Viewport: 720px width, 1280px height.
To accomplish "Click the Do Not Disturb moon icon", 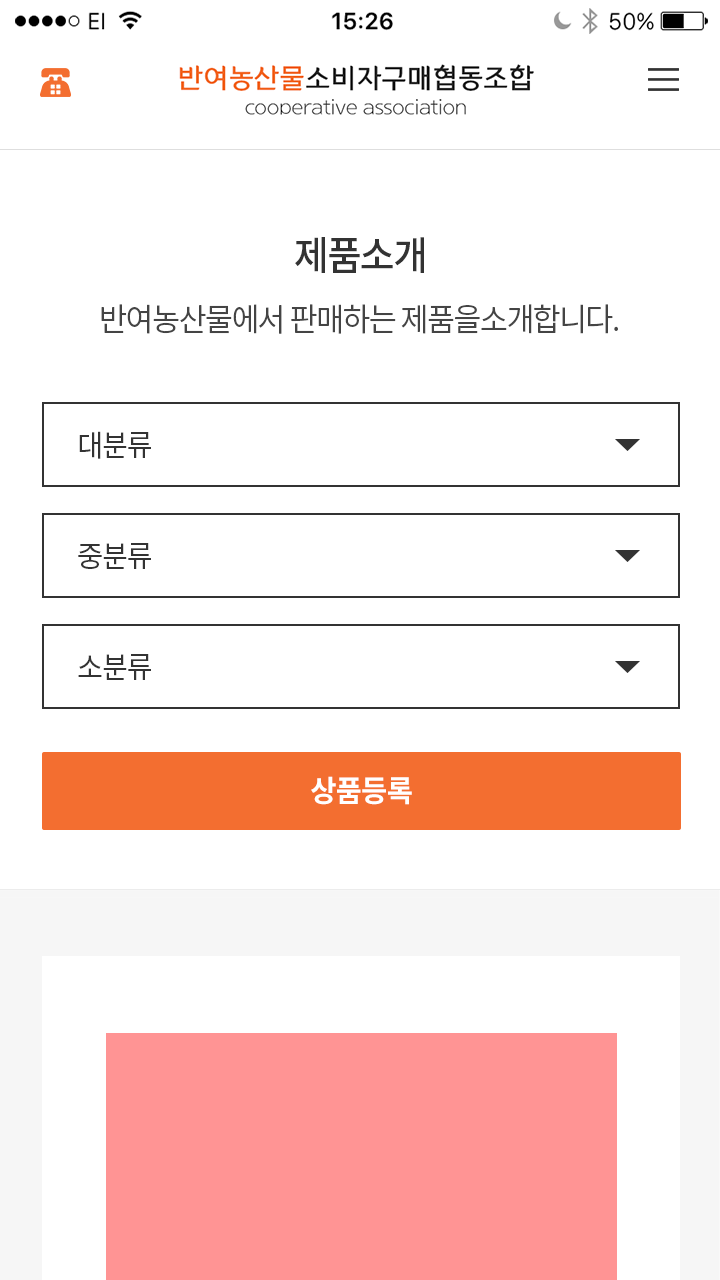I will (x=561, y=21).
